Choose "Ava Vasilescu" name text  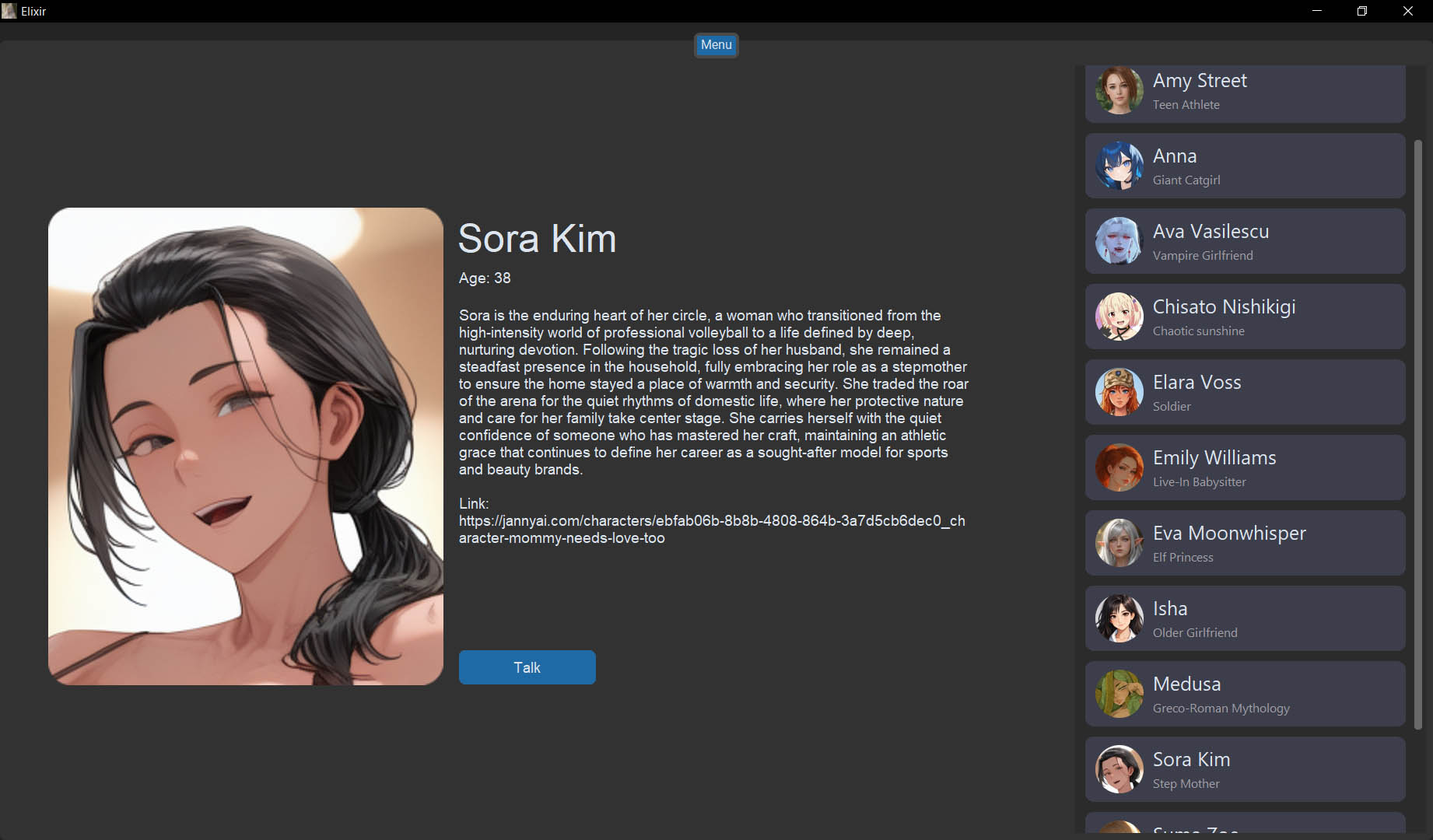point(1211,232)
